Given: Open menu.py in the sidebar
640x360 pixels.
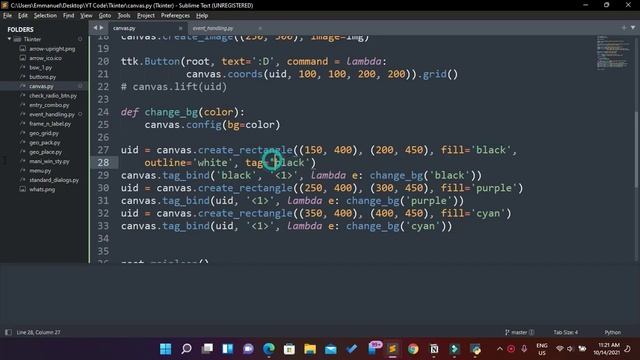Looking at the screenshot, I should pos(40,171).
